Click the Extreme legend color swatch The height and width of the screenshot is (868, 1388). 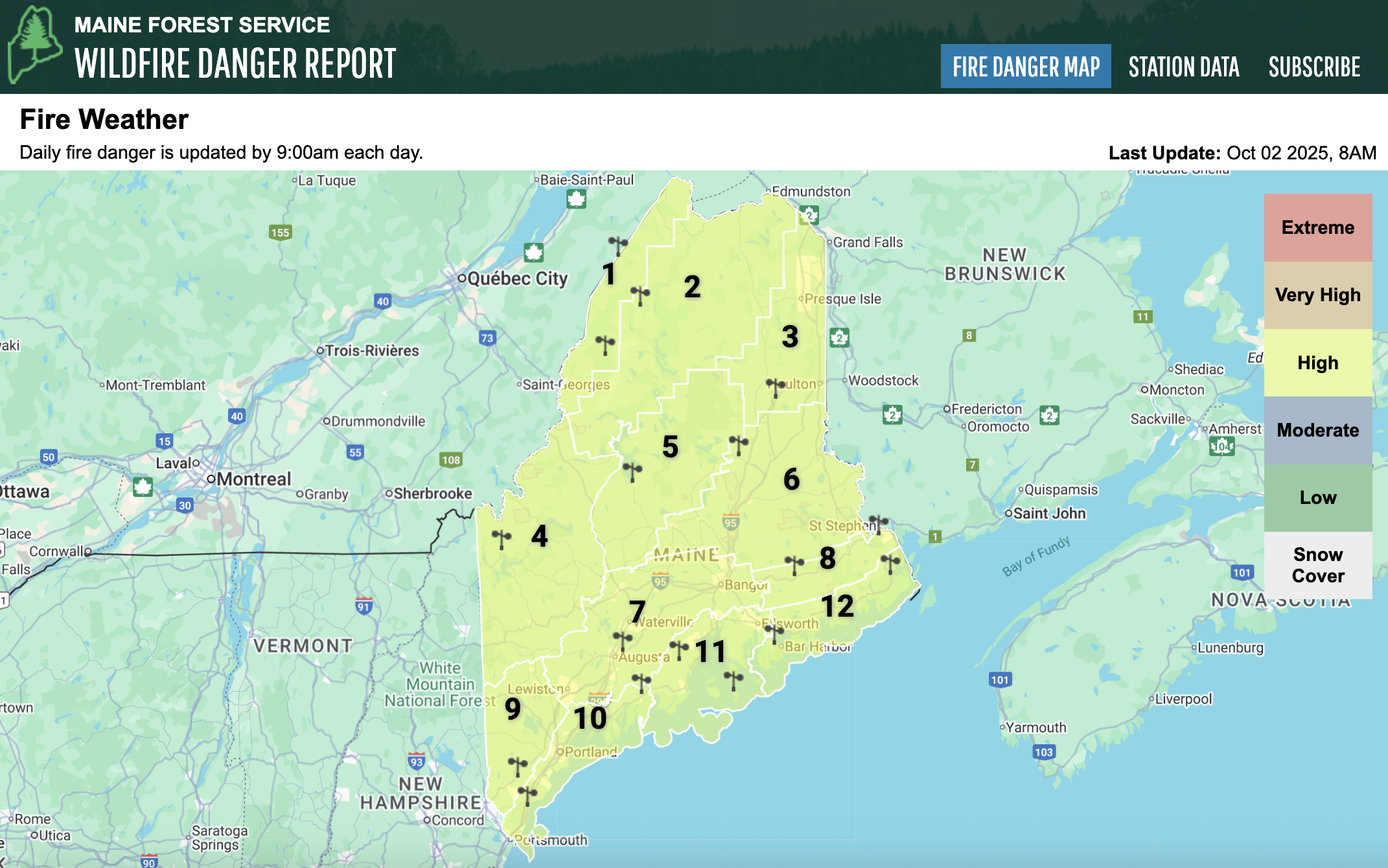(1317, 227)
